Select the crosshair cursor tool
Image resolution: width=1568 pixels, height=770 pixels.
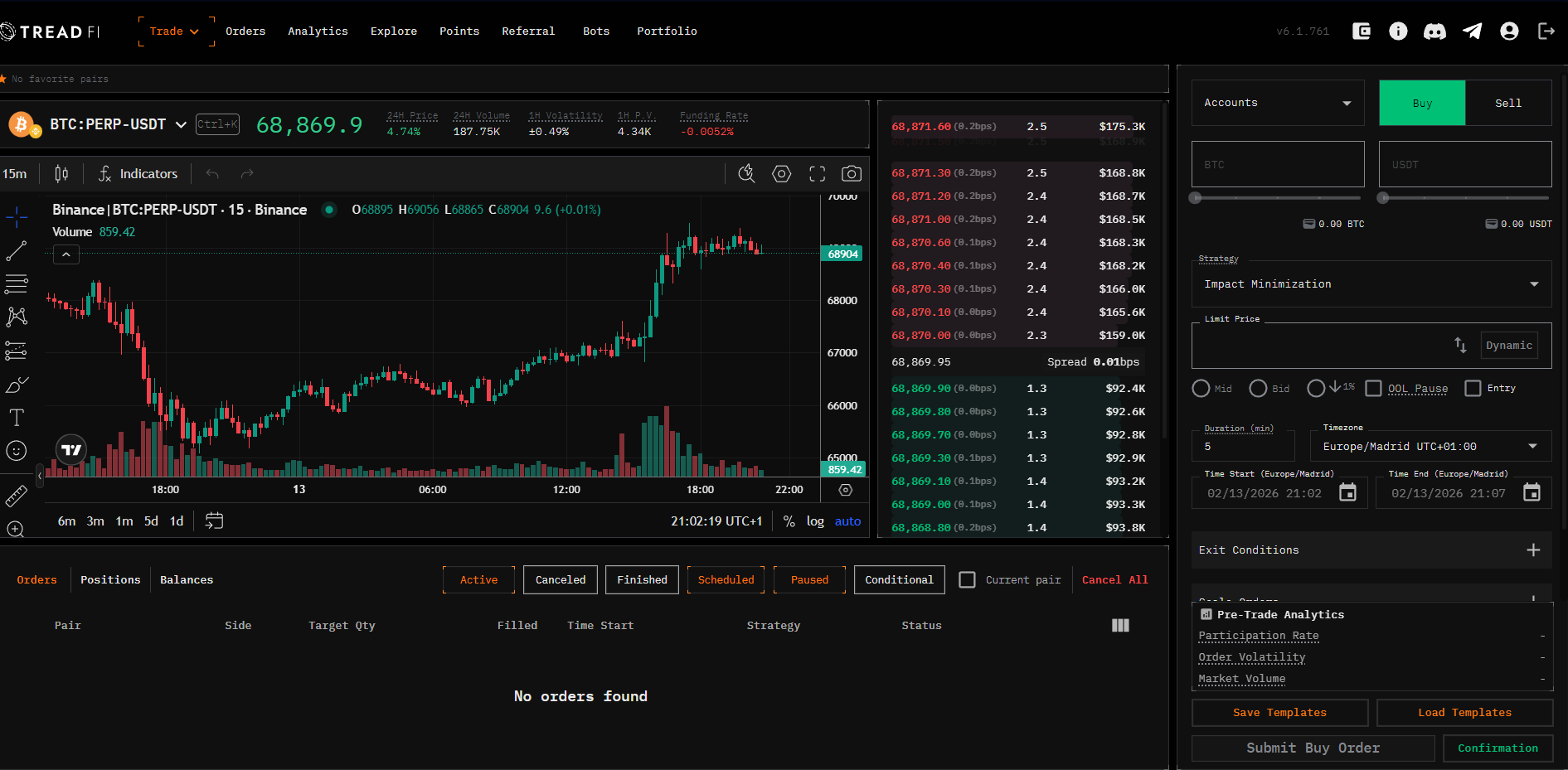point(17,217)
